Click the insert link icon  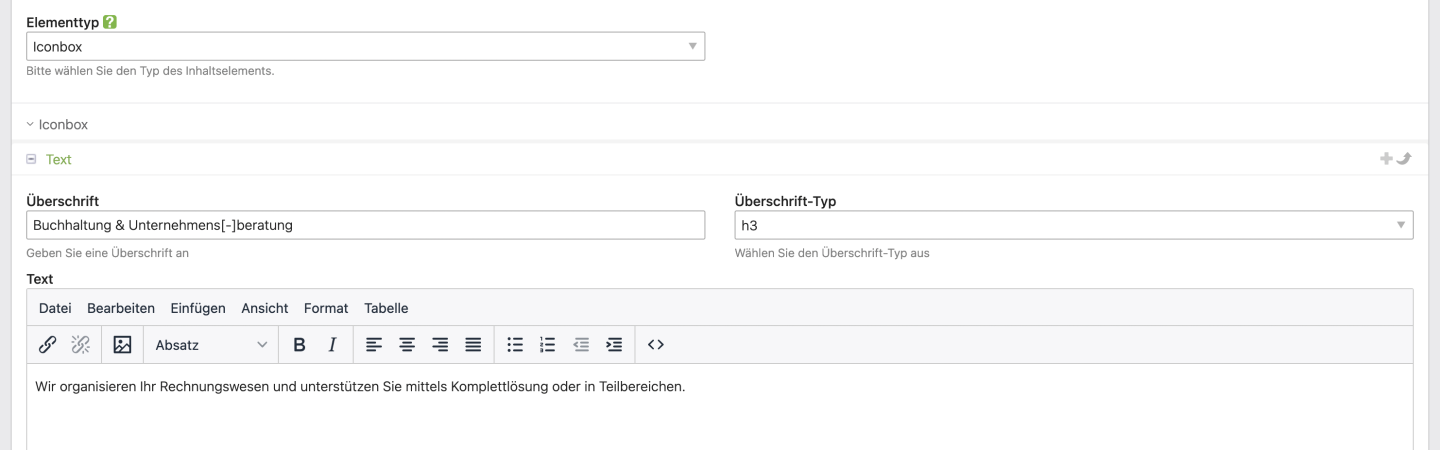pos(47,345)
